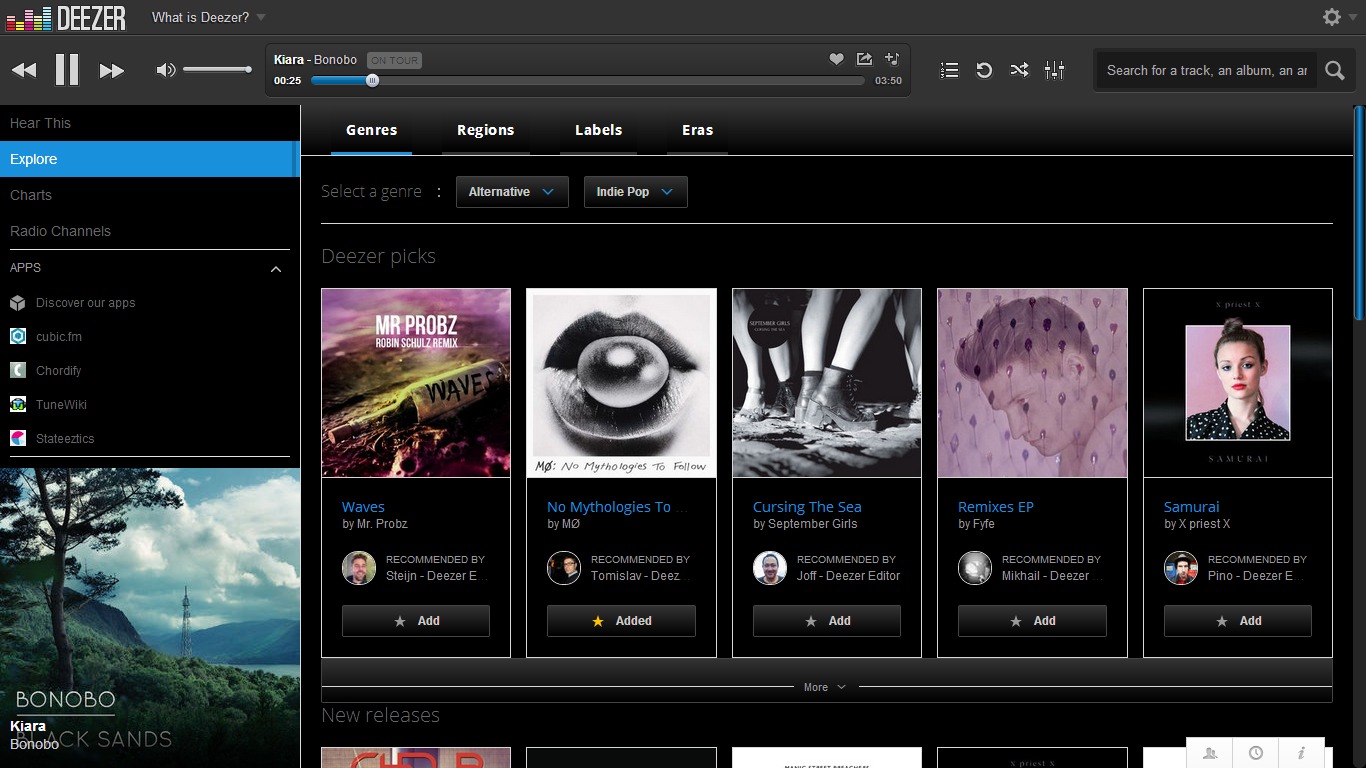This screenshot has height=768, width=1366.
Task: Open Steijn's recommender avatar
Action: [359, 568]
